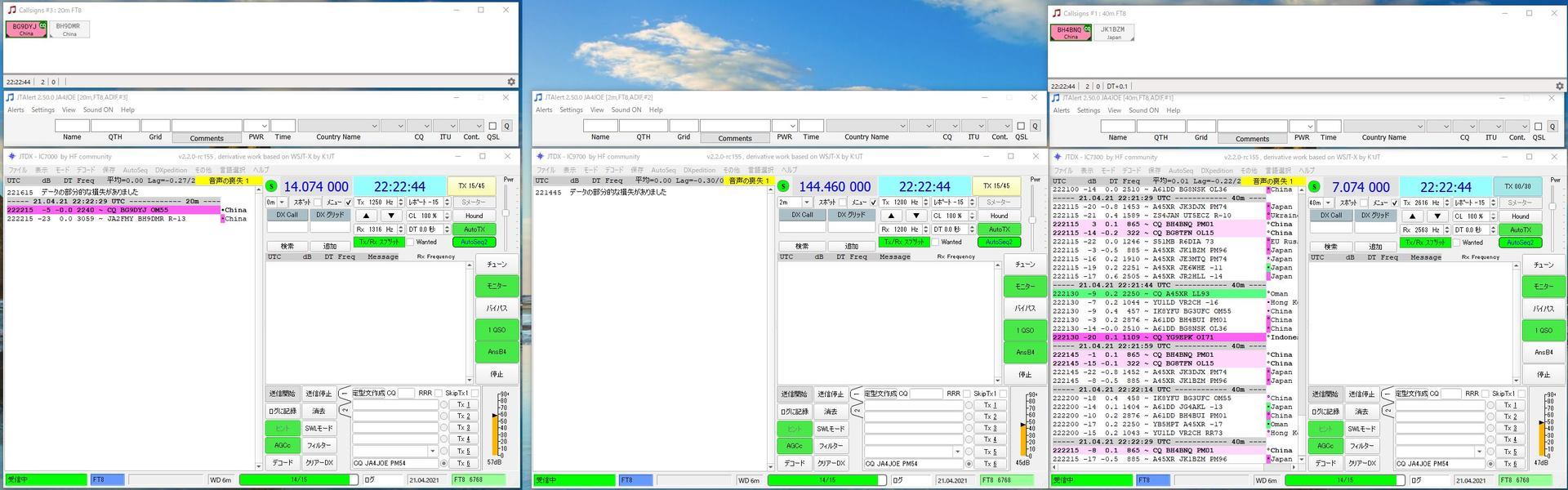Viewport: 1568px width, 490px height.
Task: Click 14/15 progress bar in JTDX IC9700
Action: (827, 480)
